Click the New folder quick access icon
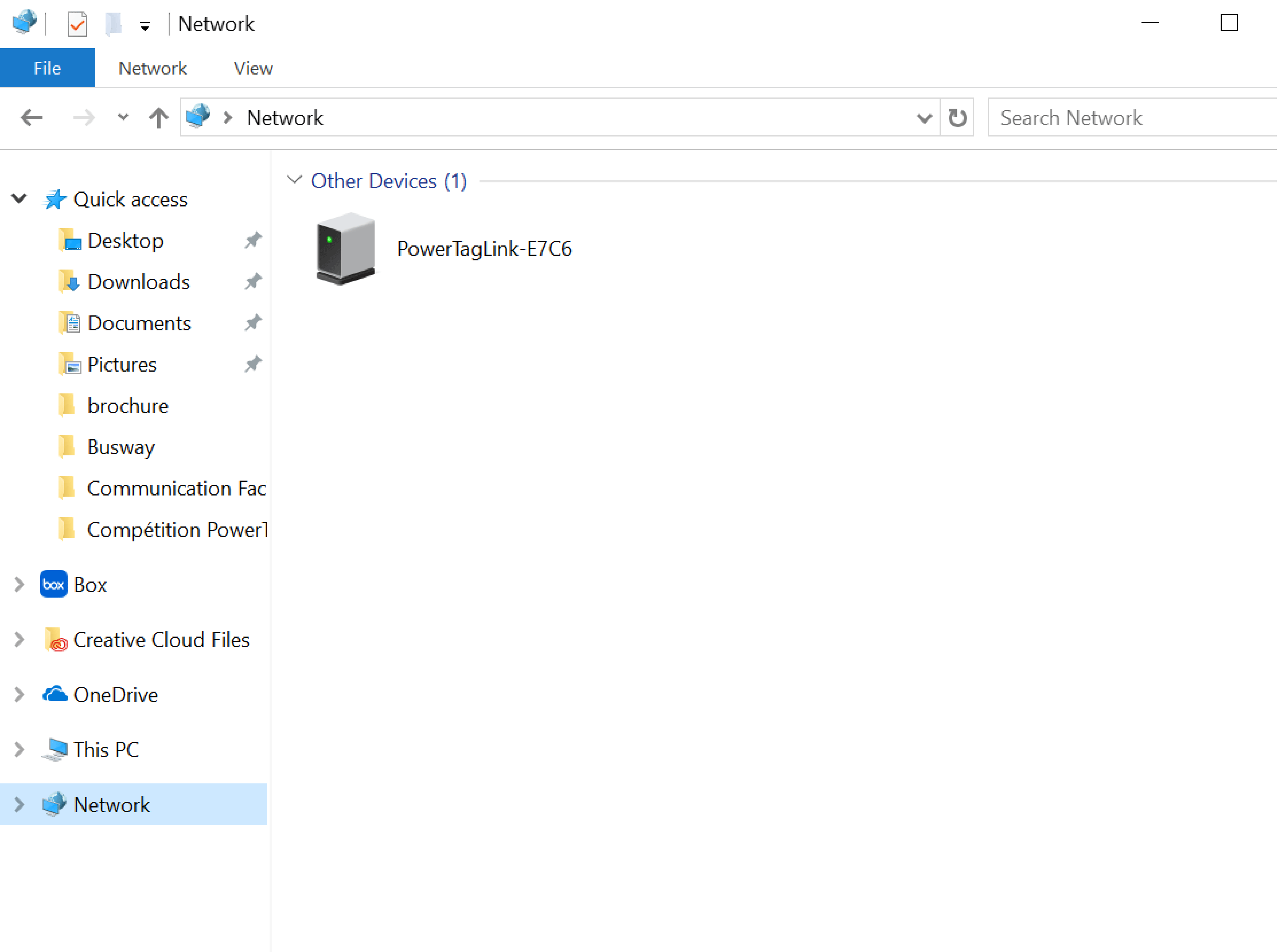Screen dimensions: 1278x952 (114, 24)
